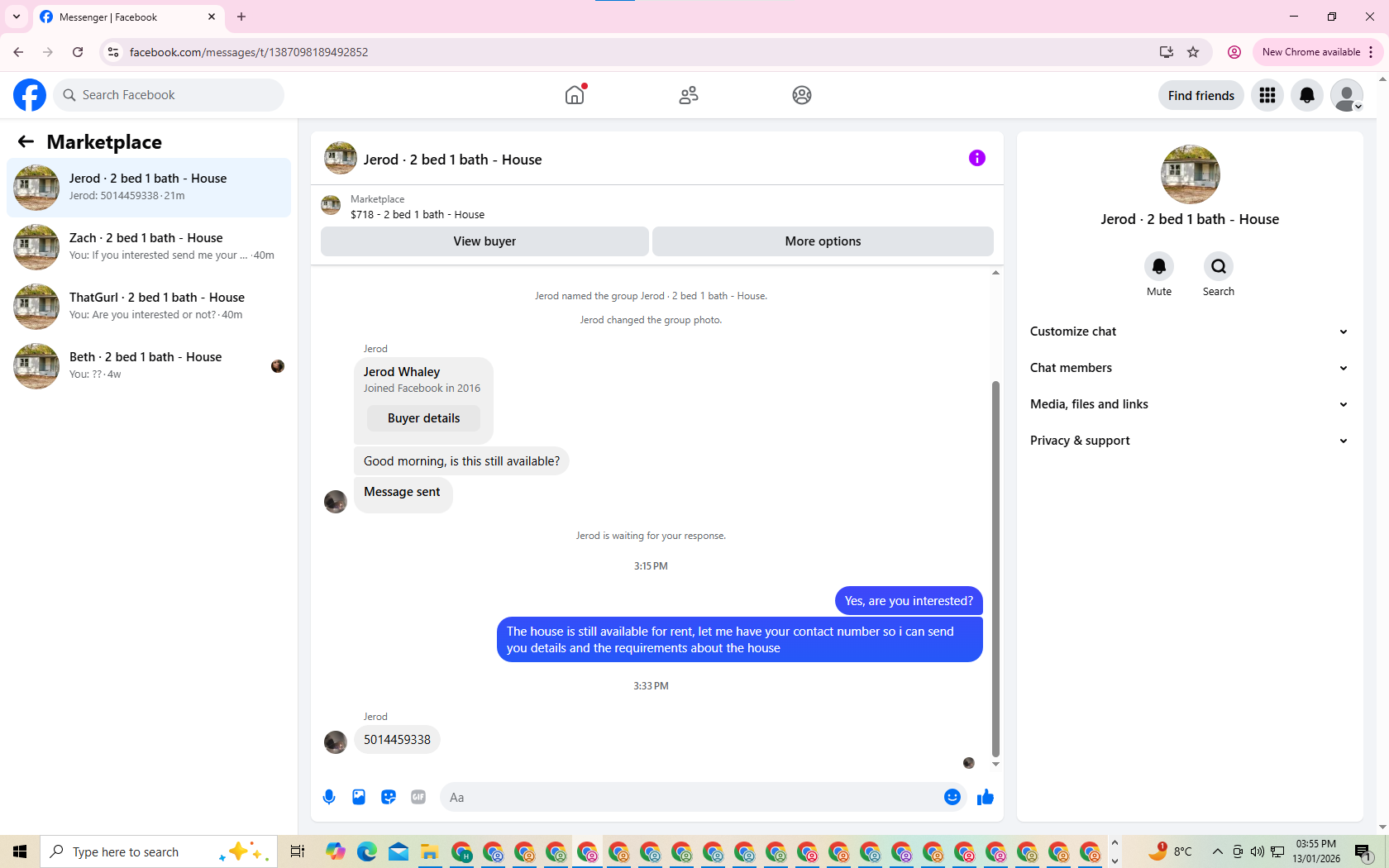
Task: Open the Groups icon in top navigation
Action: (802, 95)
